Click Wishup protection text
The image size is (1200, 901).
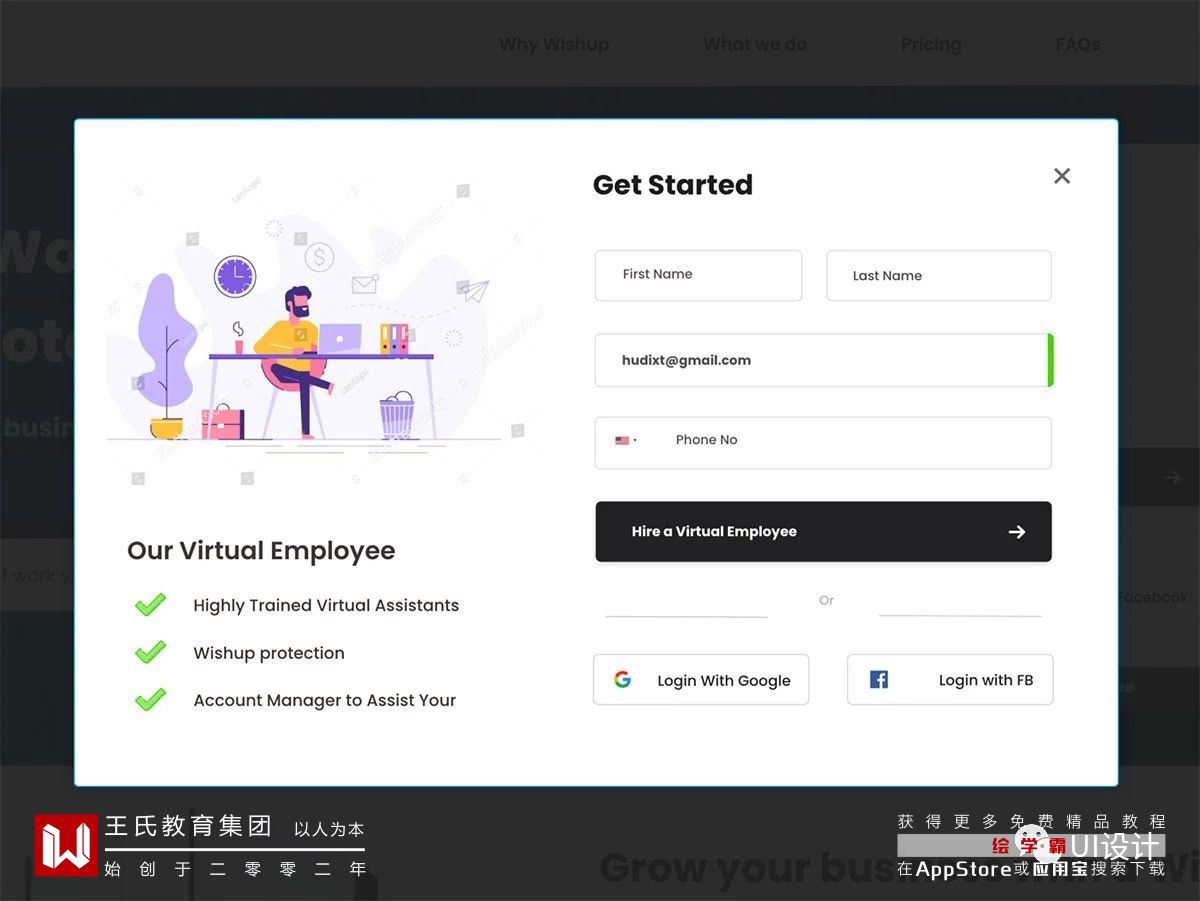(269, 653)
